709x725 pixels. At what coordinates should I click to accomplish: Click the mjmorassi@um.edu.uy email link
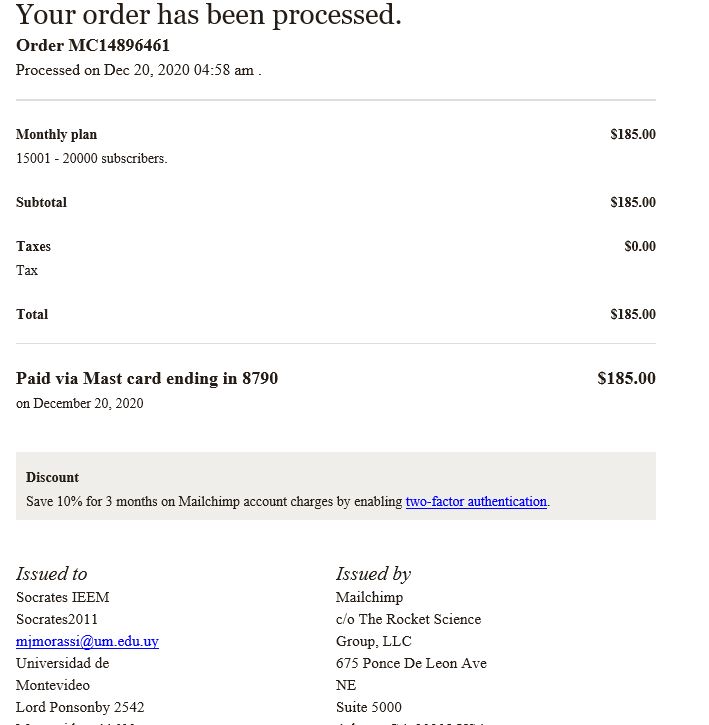click(87, 641)
